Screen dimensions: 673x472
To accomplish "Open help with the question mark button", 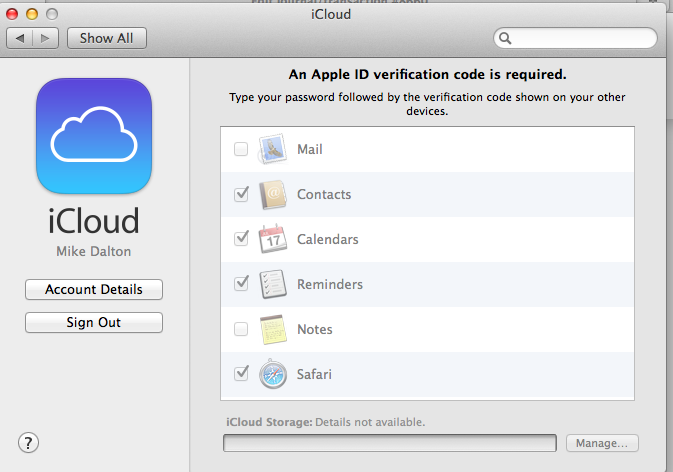I will (28, 442).
